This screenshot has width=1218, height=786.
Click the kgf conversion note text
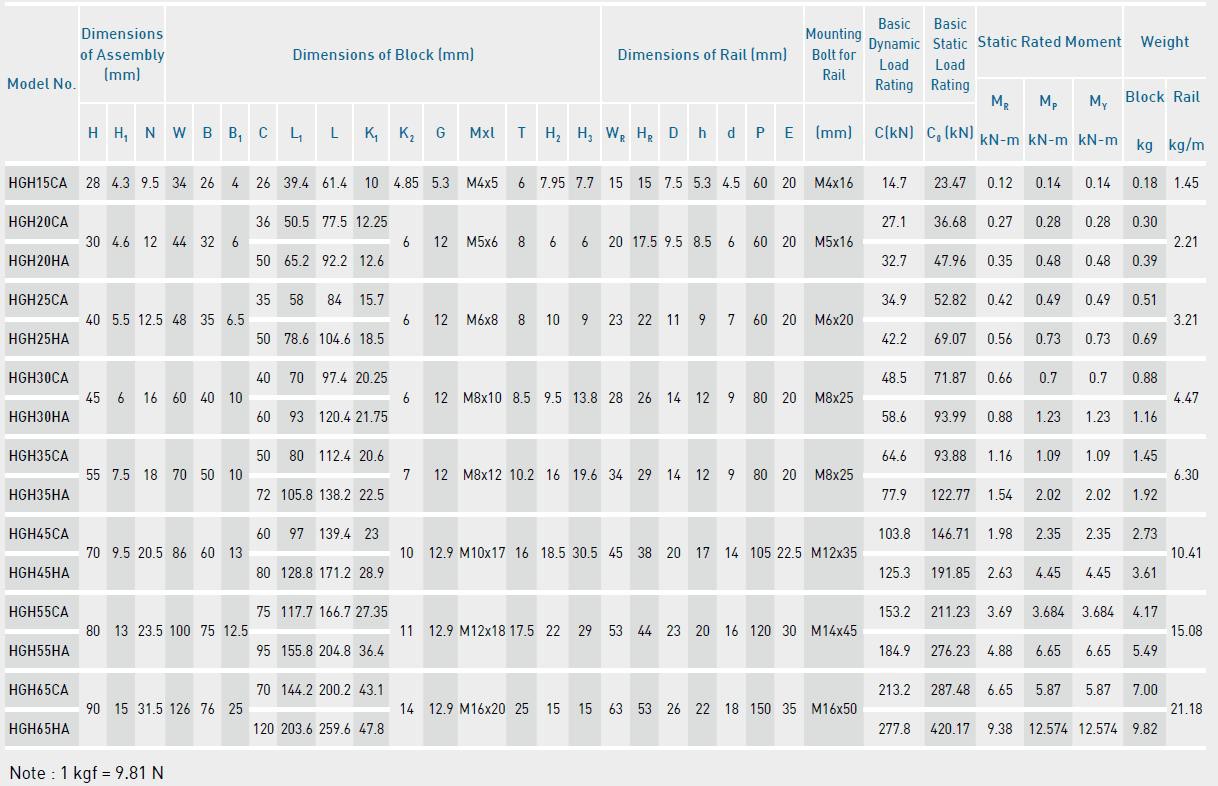point(86,773)
